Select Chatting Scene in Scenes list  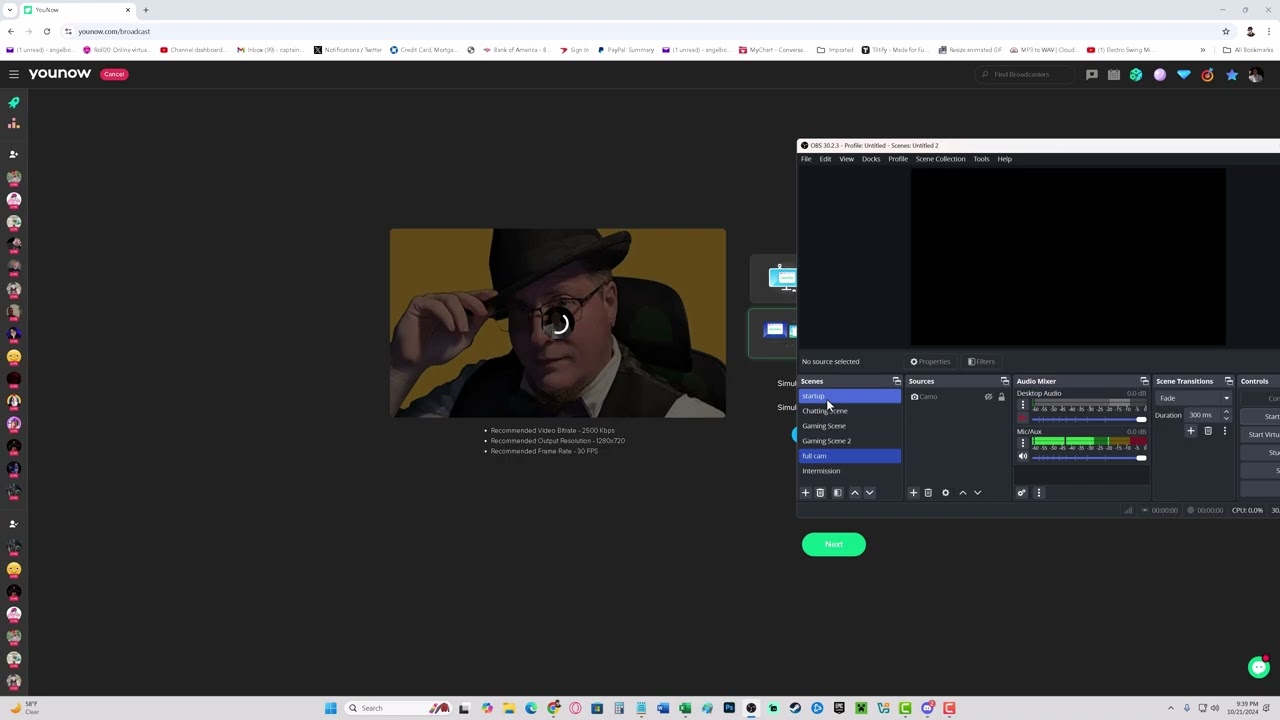point(850,411)
